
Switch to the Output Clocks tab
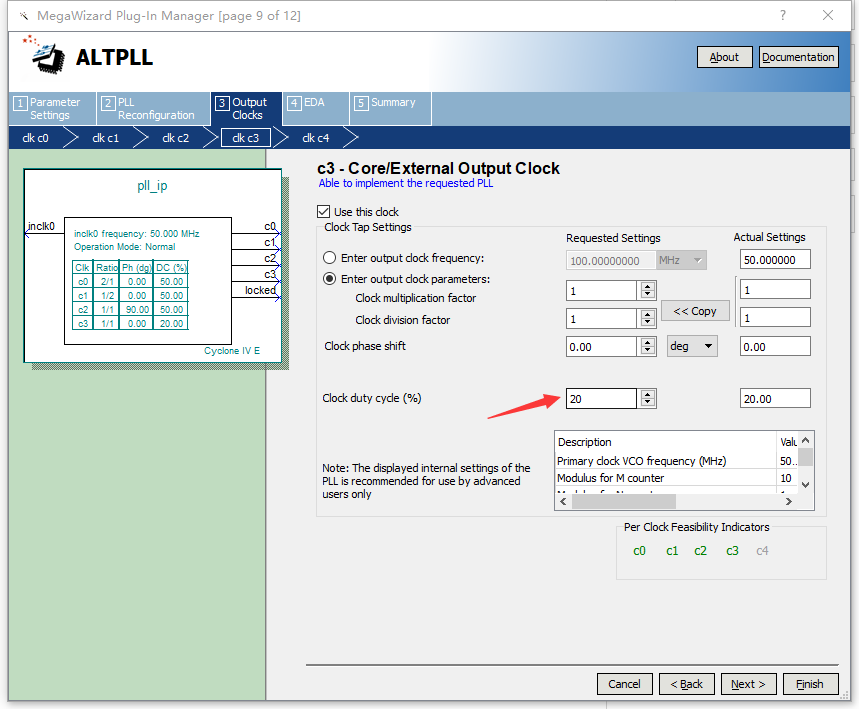pos(246,108)
